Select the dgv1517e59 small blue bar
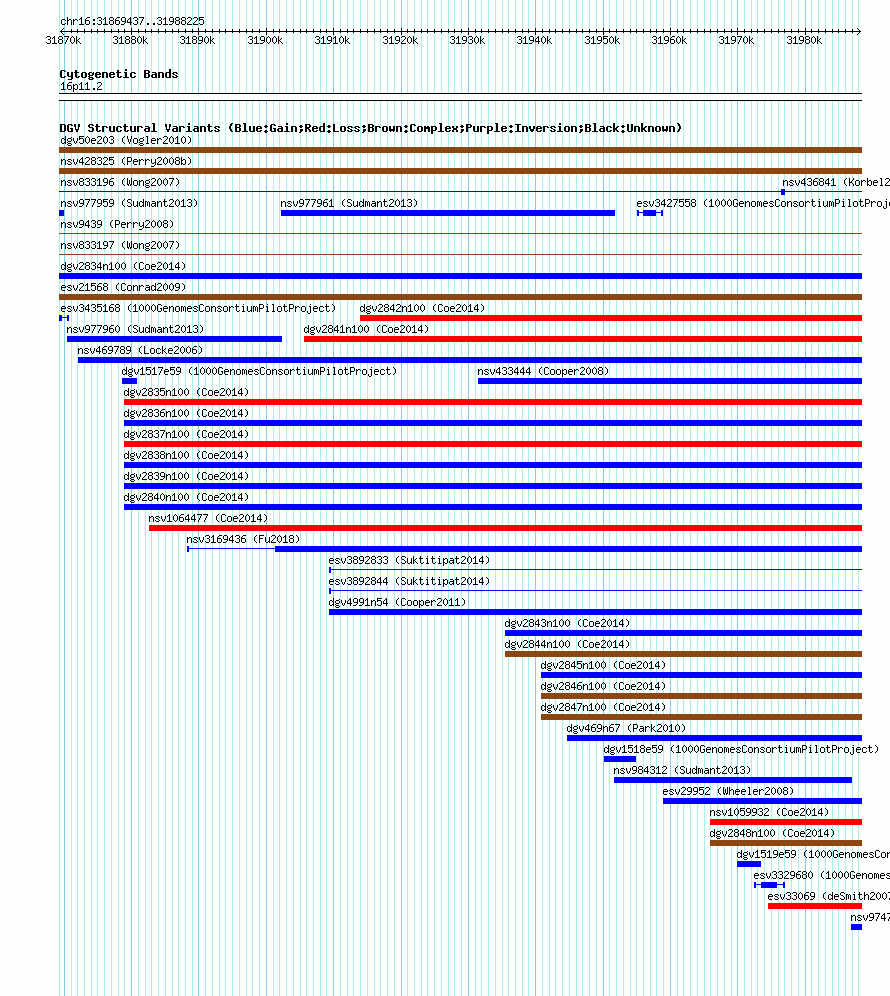The height and width of the screenshot is (996, 890). [130, 381]
